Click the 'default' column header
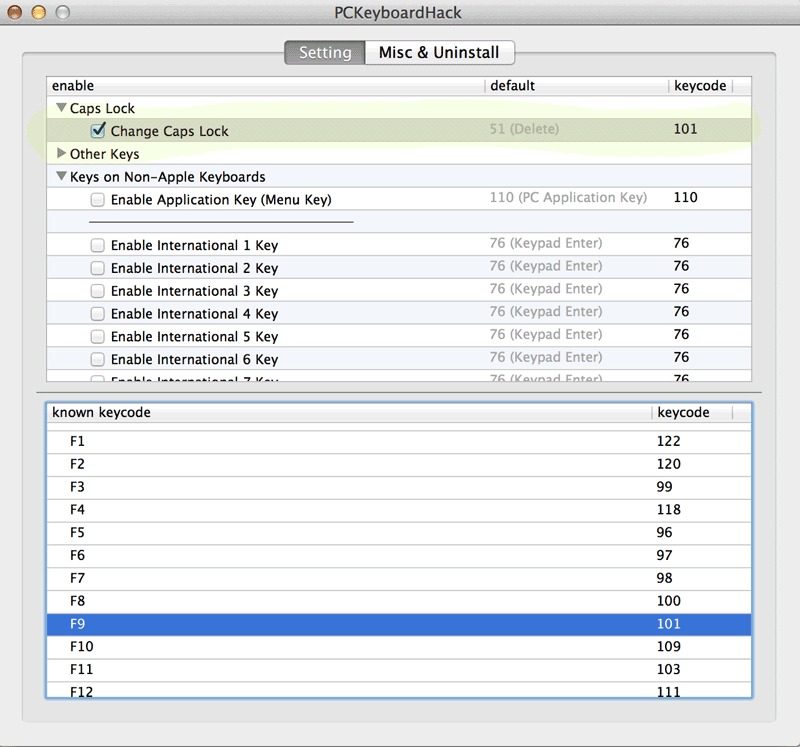The width and height of the screenshot is (800, 747). click(x=577, y=86)
